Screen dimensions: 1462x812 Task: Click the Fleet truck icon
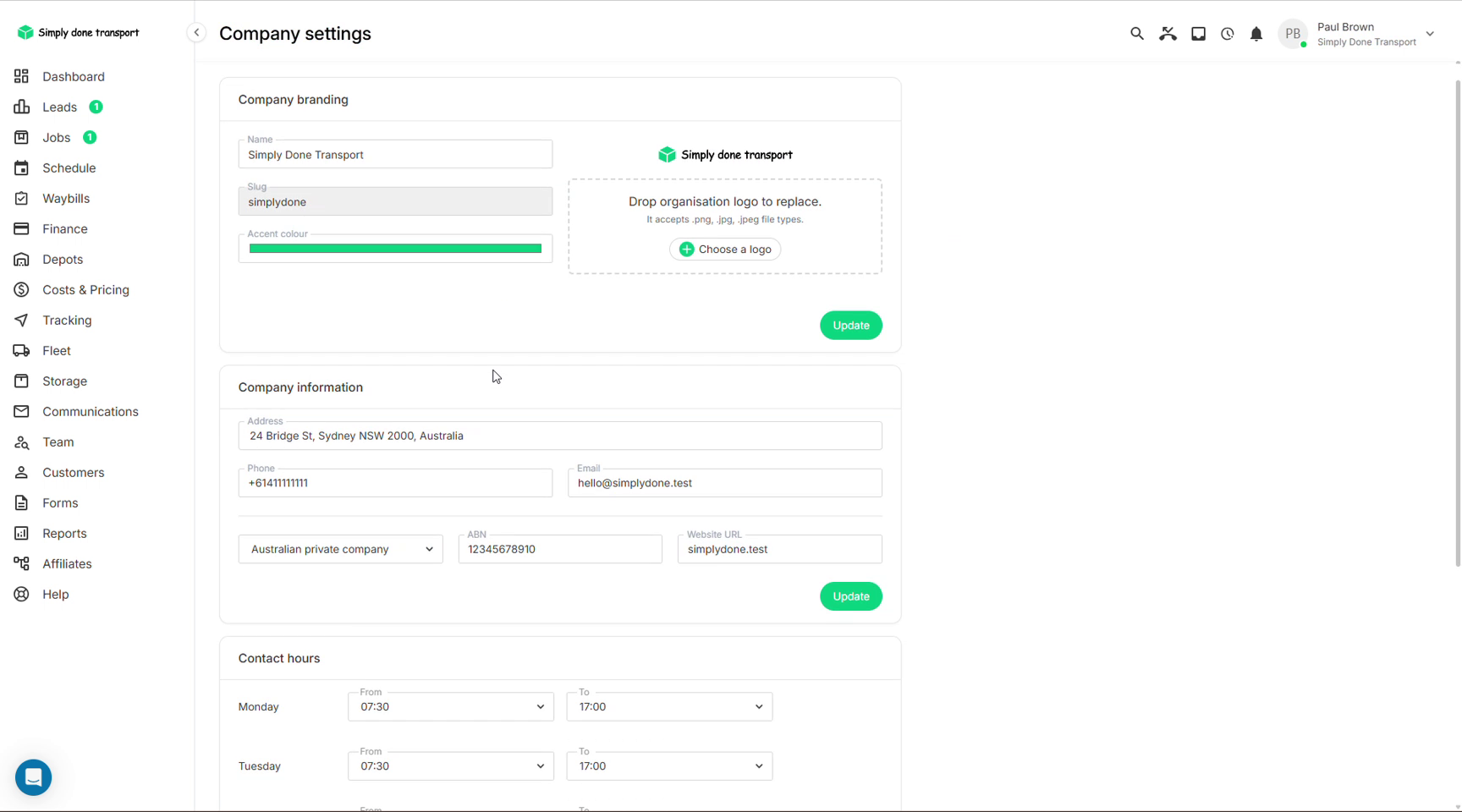pyautogui.click(x=22, y=350)
